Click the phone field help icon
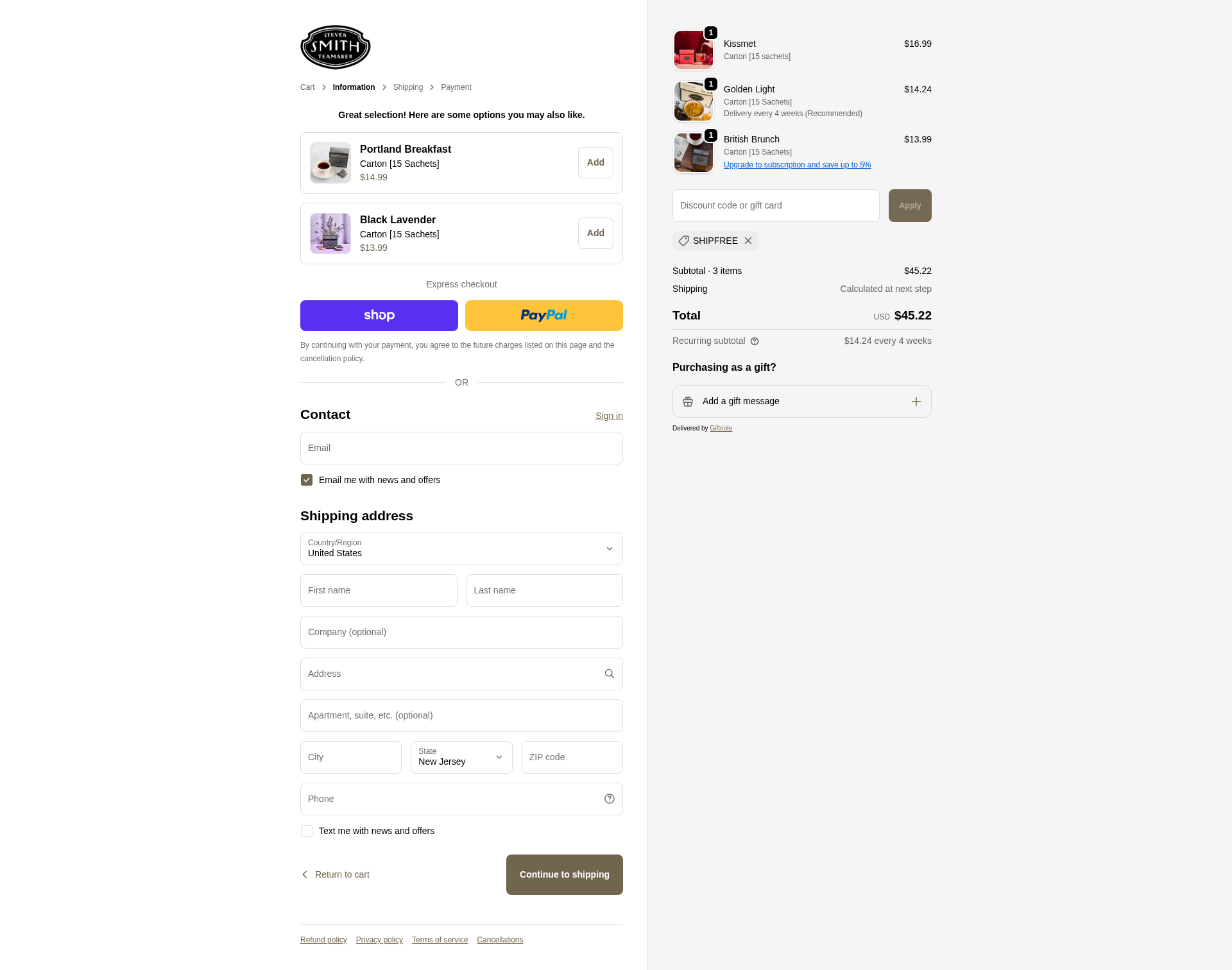Screen dimensions: 1232x970 (610, 799)
